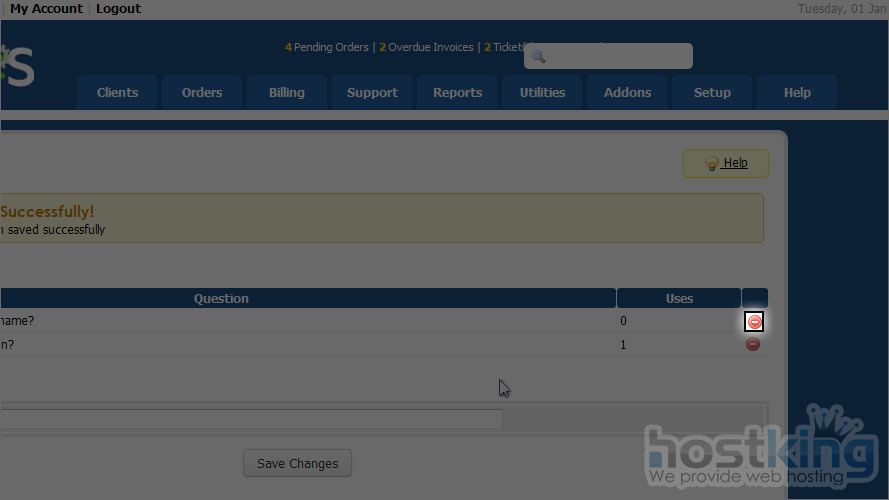Delete the security question with 0 uses
Screen dimensions: 889x500
754,321
